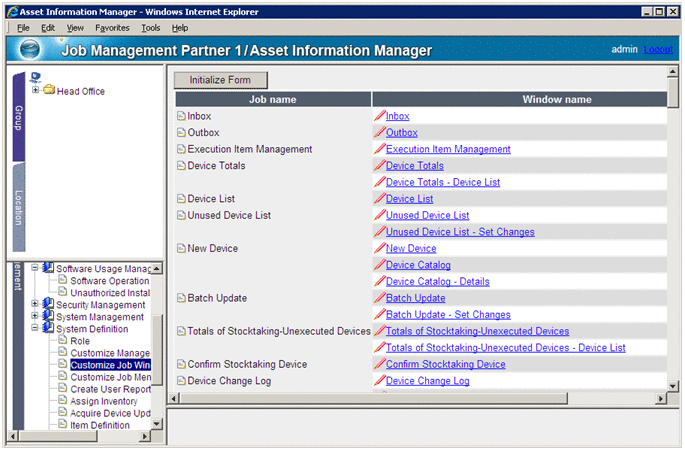Click the Head Office folder icon
The image size is (685, 451).
pyautogui.click(x=49, y=91)
